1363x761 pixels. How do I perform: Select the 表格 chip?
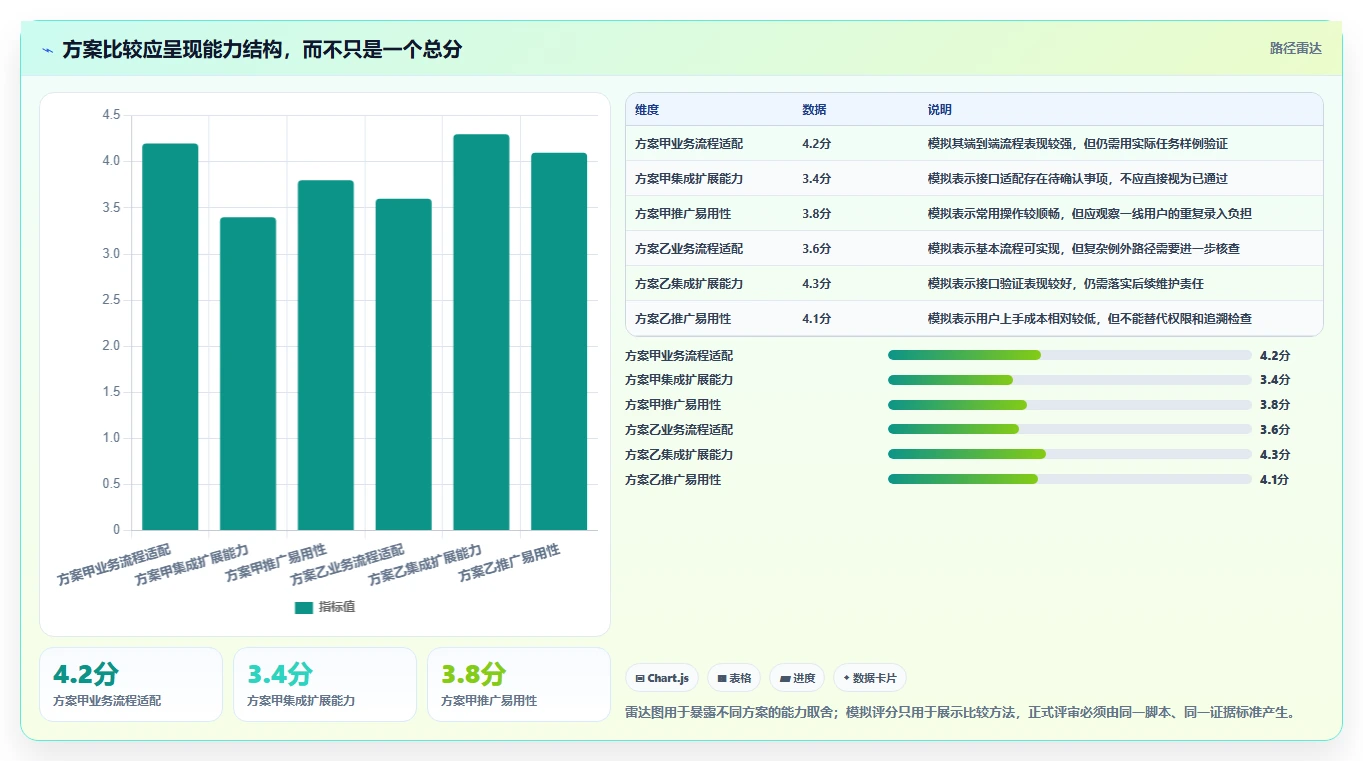pos(734,678)
